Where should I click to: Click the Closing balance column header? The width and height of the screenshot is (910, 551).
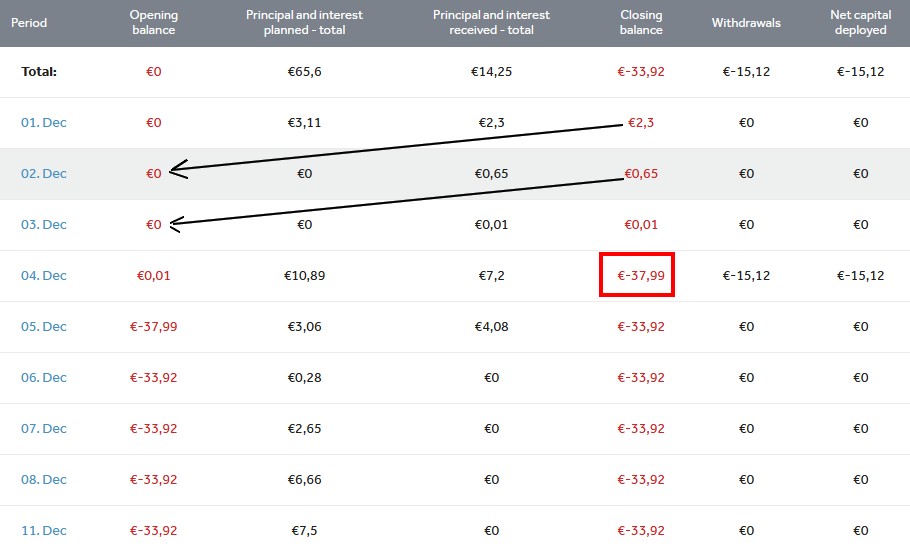point(641,23)
